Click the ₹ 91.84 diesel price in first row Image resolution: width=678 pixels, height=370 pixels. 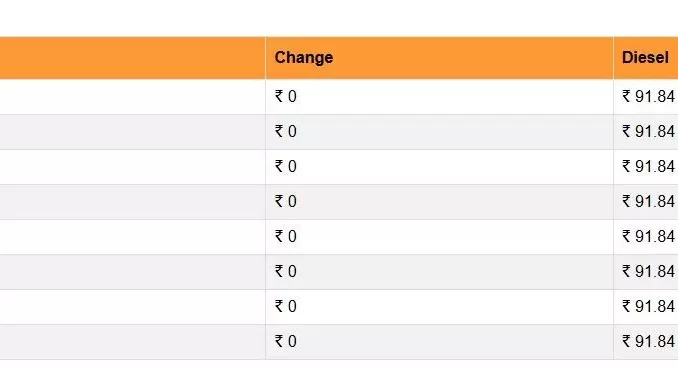click(648, 96)
